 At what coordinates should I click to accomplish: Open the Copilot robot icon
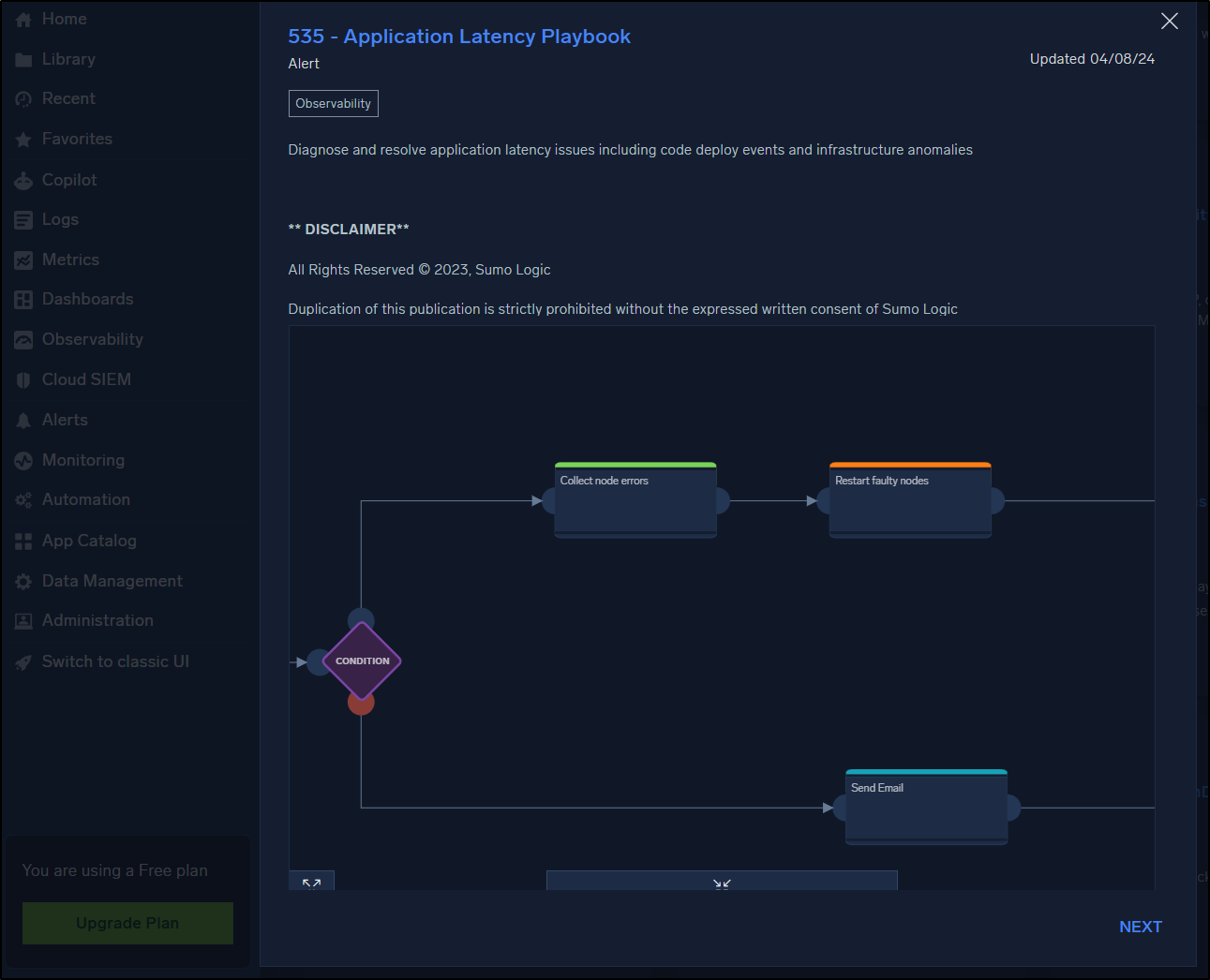[23, 181]
